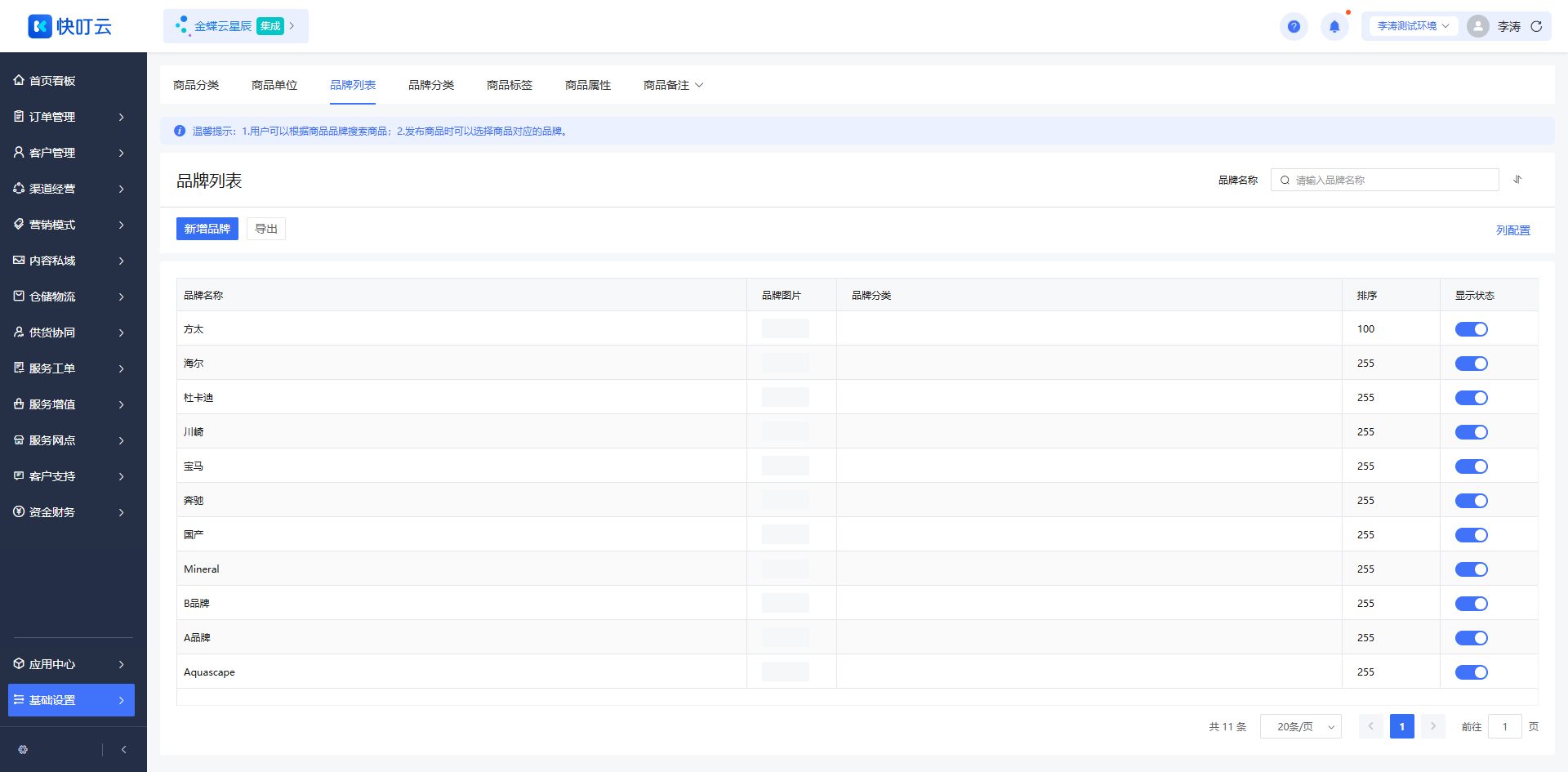The width and height of the screenshot is (1568, 772).
Task: Open the 李涛测试环境 environment dropdown
Action: (1413, 26)
